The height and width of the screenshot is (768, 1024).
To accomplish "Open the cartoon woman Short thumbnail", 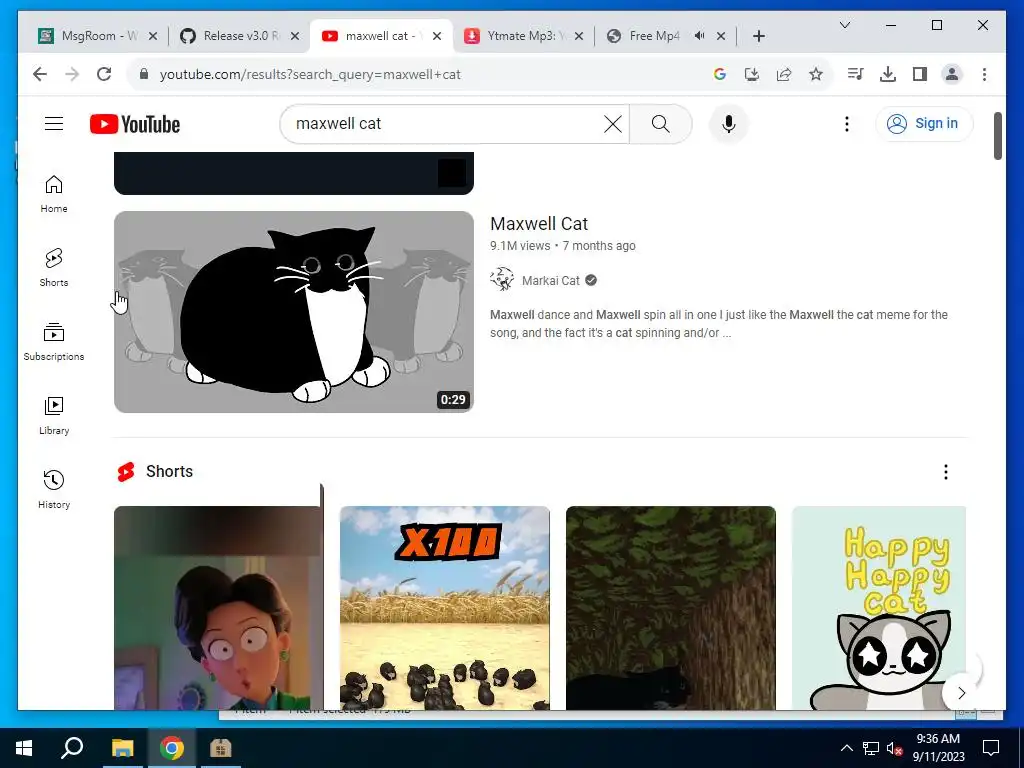I will [218, 608].
